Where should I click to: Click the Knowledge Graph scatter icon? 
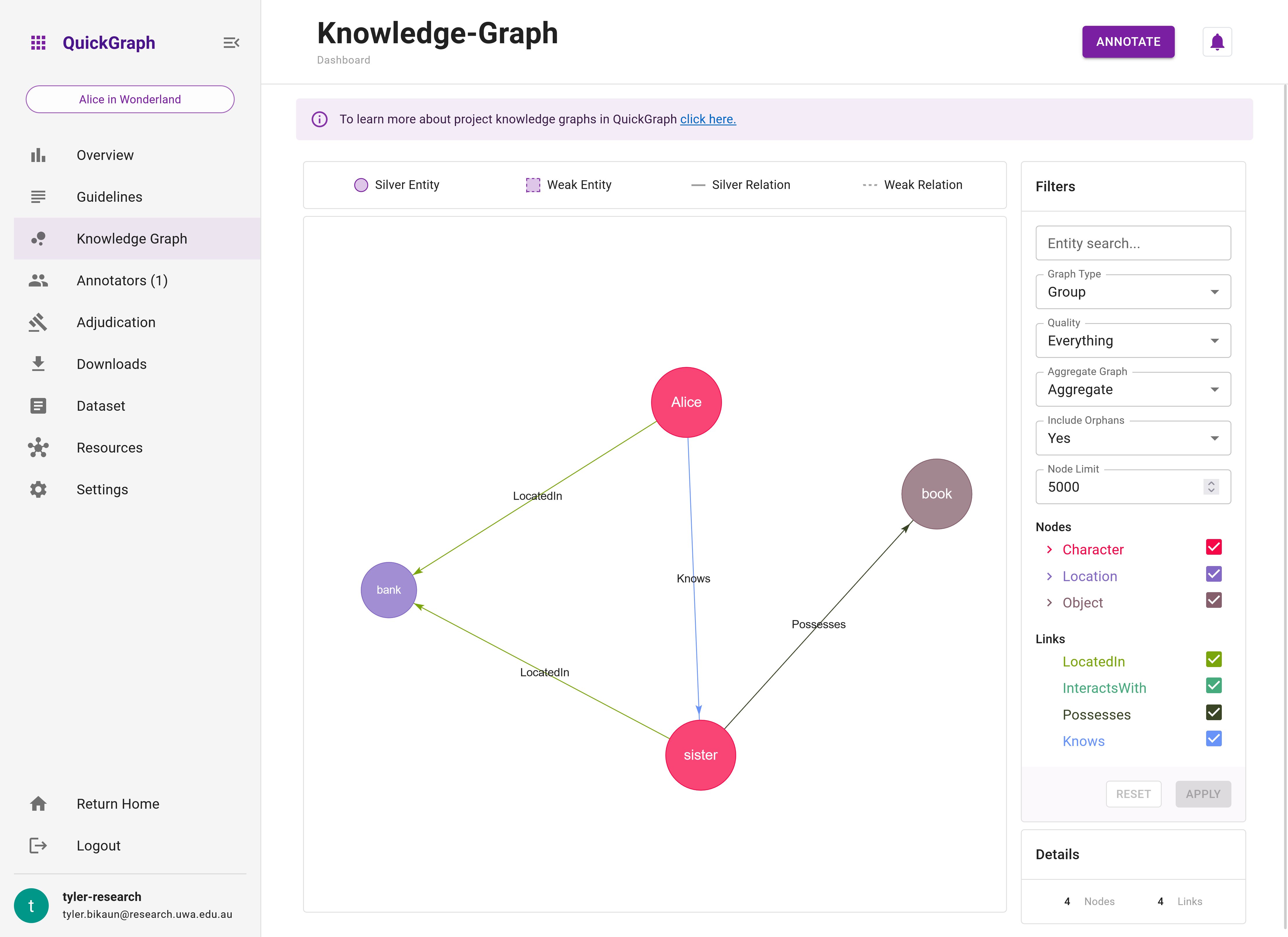38,239
